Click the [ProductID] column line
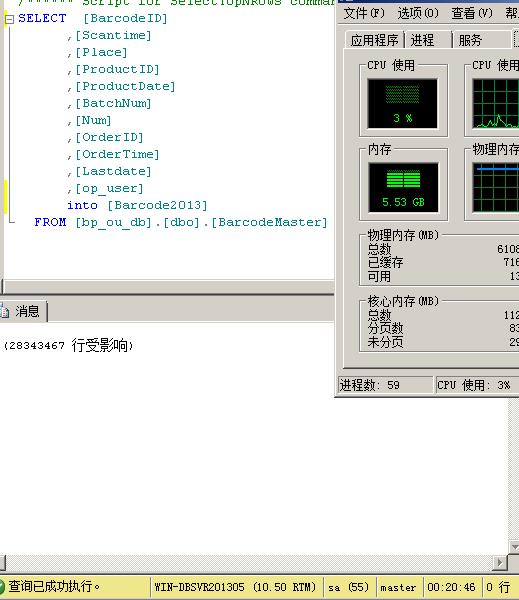This screenshot has width=519, height=600. point(117,69)
